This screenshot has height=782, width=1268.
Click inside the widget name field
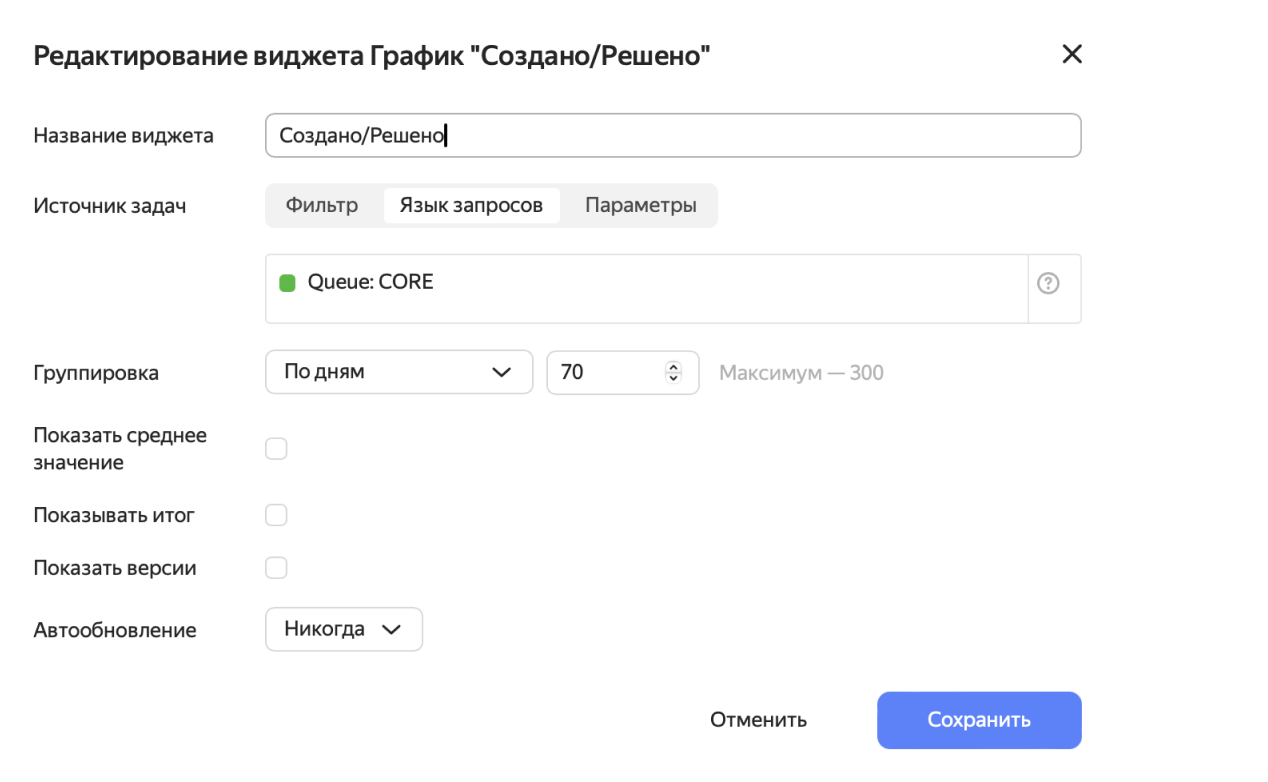pos(672,135)
